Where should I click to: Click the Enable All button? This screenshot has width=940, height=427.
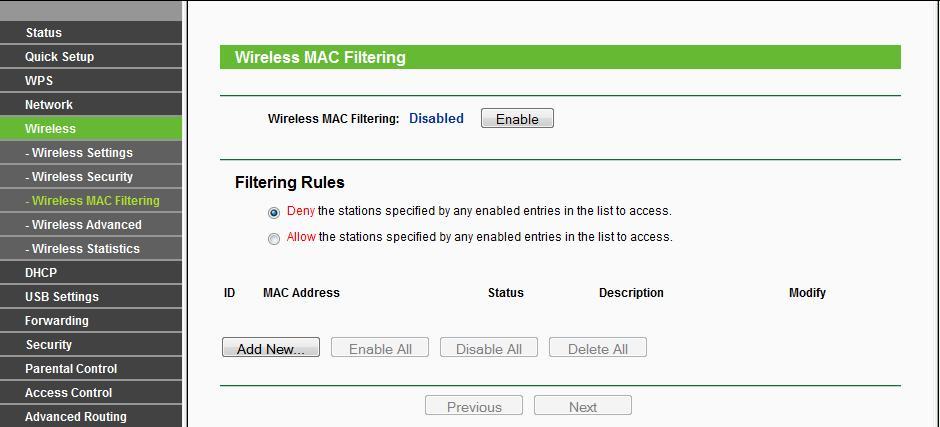(x=380, y=347)
